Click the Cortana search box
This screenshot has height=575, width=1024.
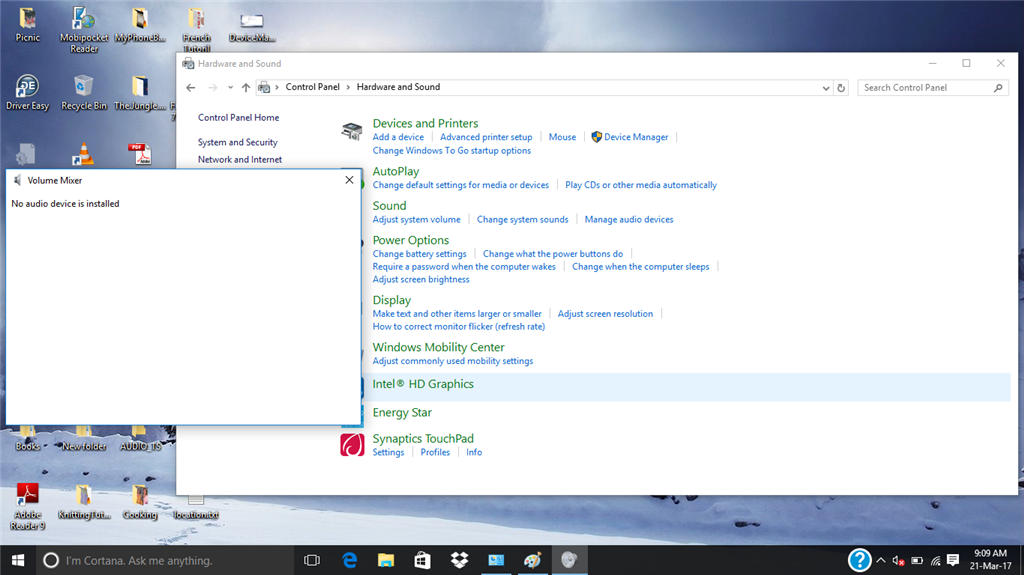tap(165, 561)
